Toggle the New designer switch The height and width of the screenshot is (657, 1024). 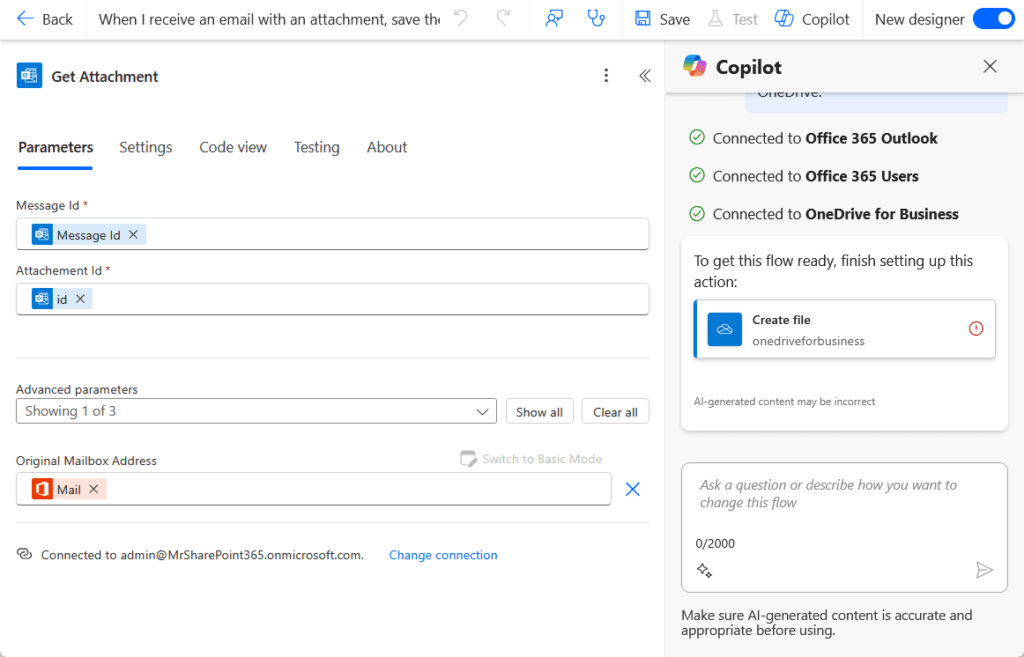coord(993,19)
